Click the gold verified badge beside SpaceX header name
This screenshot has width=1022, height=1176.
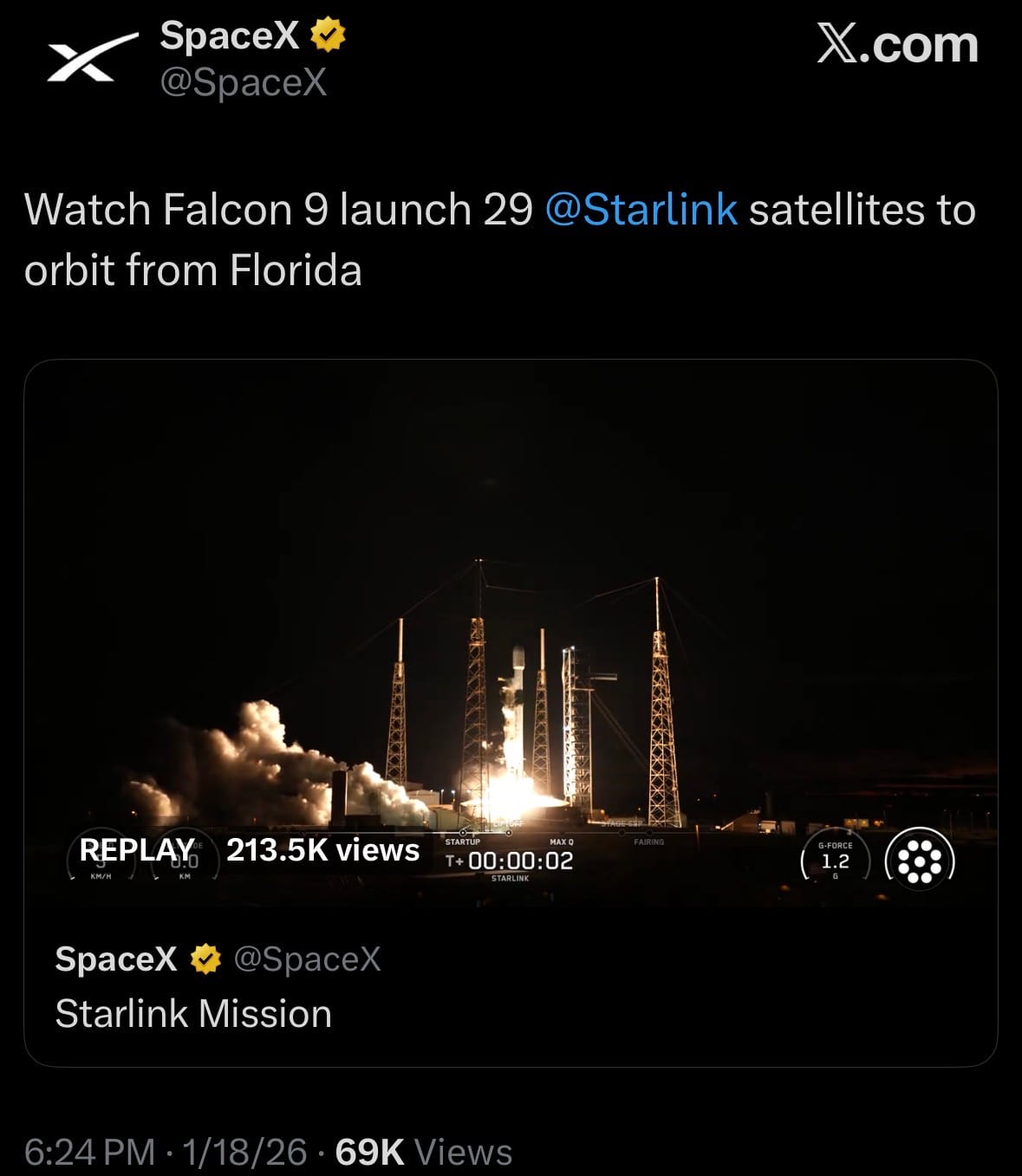tap(328, 36)
